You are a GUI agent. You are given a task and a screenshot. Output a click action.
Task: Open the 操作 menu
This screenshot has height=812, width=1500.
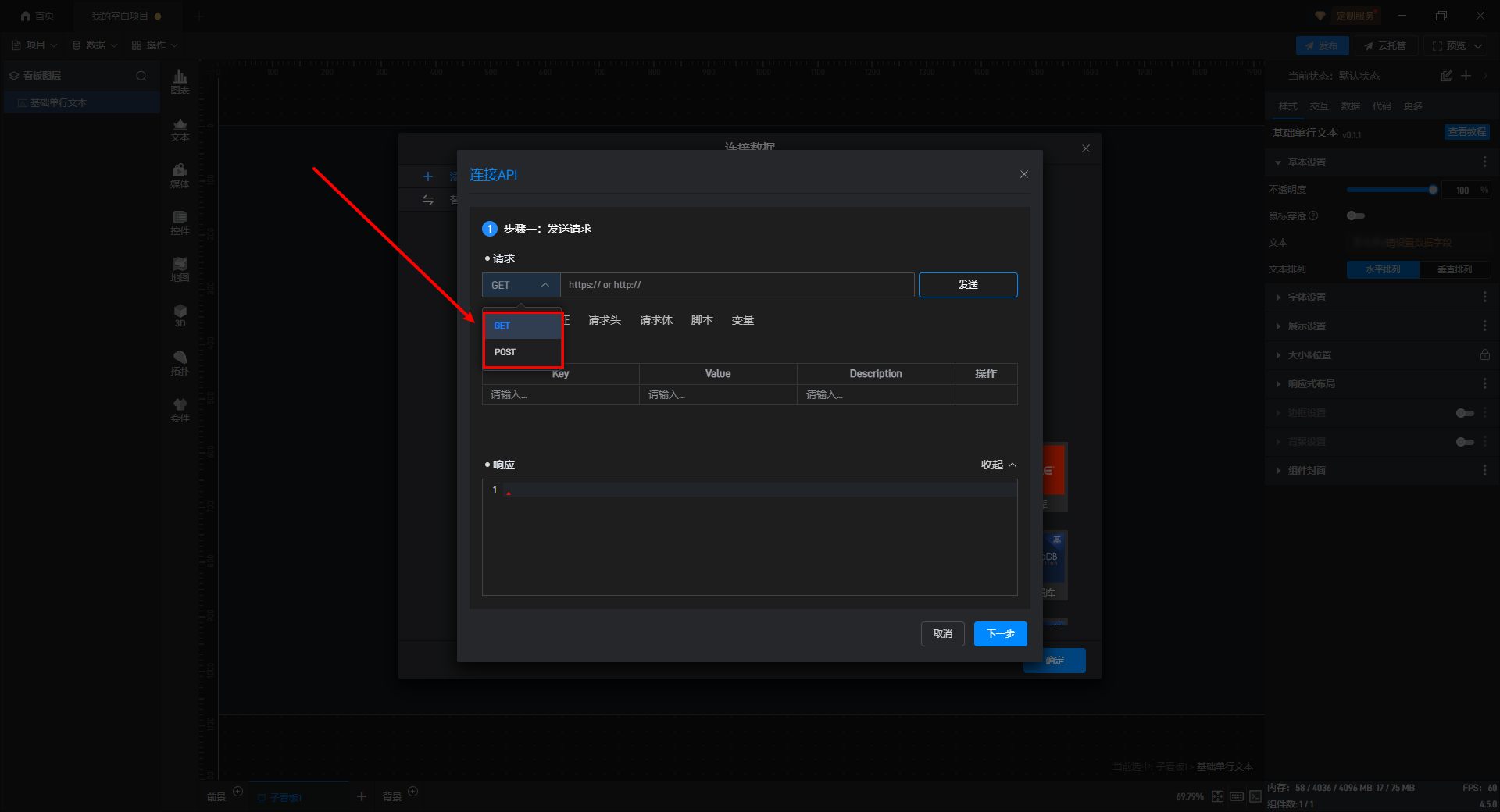pyautogui.click(x=155, y=45)
